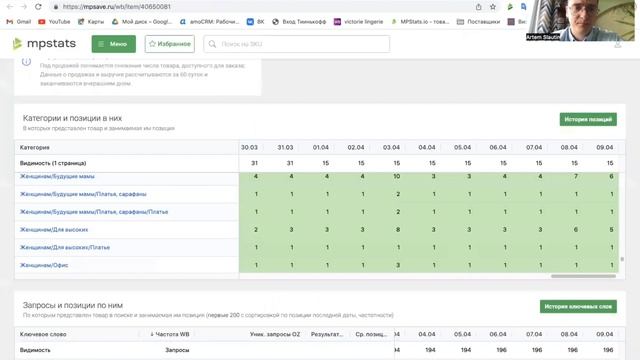Open the Gmail bookmark
The width and height of the screenshot is (640, 360).
[19, 22]
